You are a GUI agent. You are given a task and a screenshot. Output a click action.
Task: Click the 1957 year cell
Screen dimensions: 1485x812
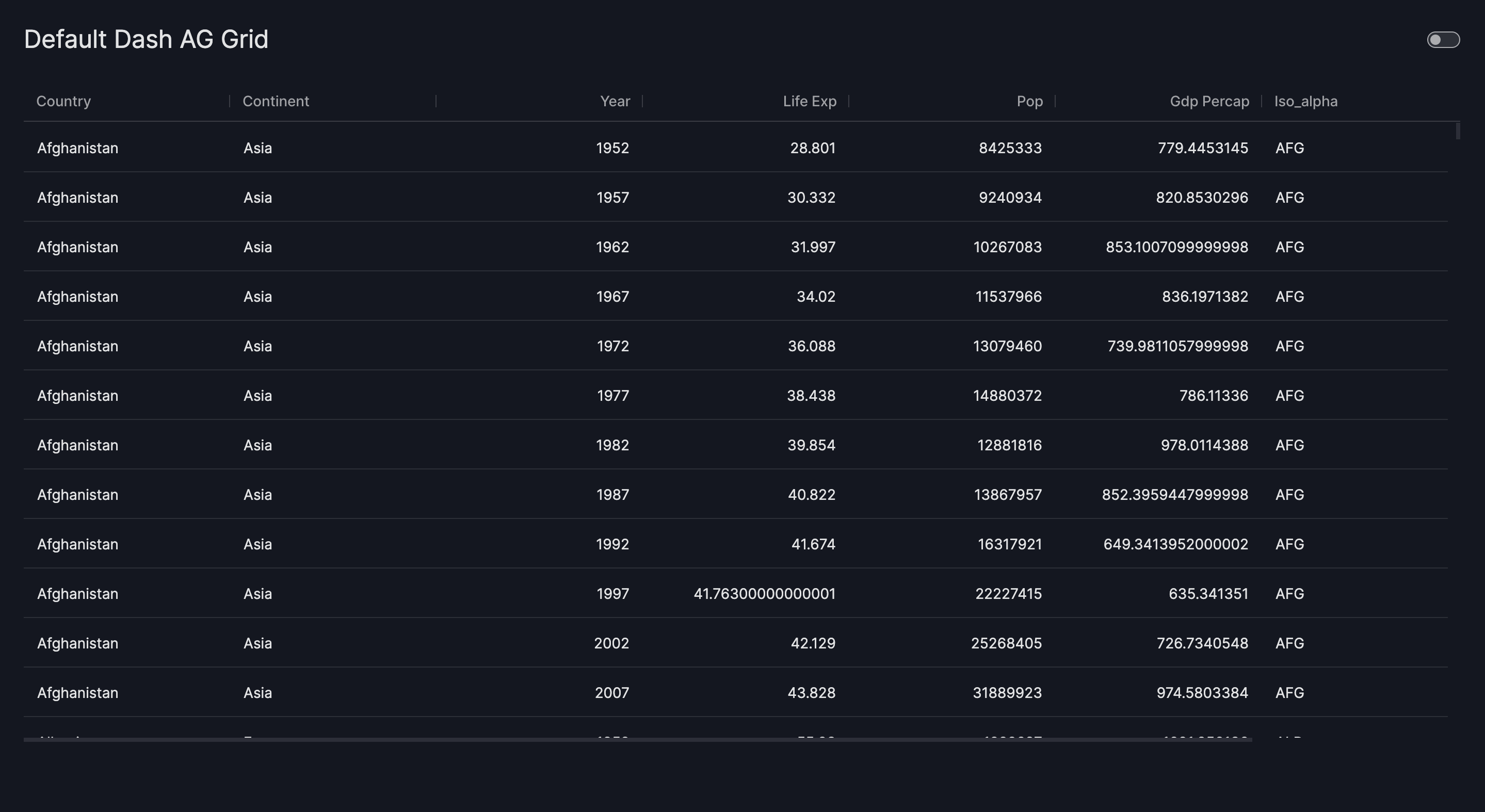click(x=612, y=198)
